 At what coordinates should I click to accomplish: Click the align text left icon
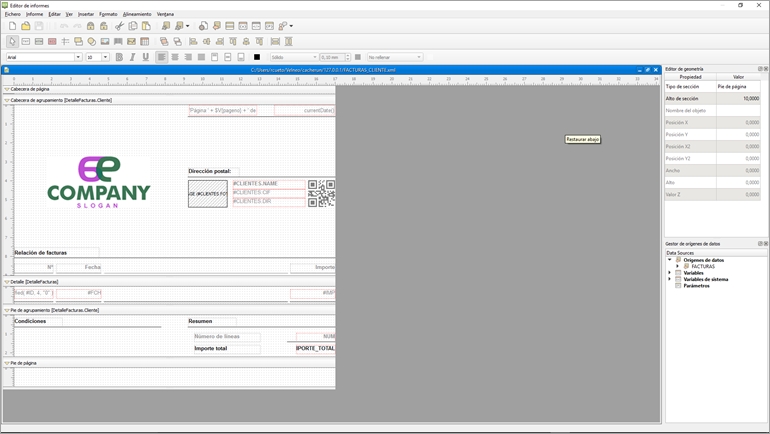coord(161,57)
